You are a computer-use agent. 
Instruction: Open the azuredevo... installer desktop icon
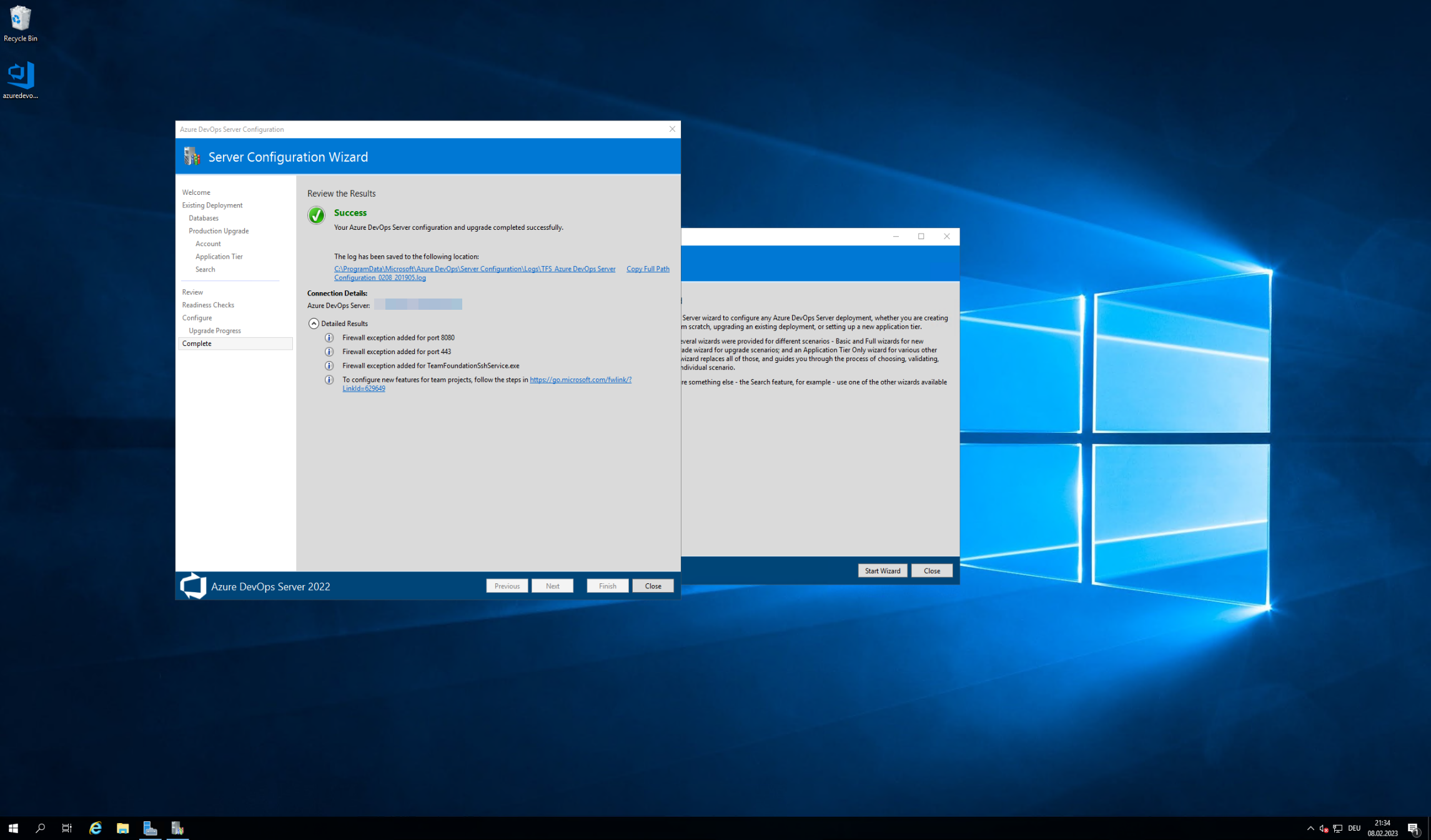[20, 80]
